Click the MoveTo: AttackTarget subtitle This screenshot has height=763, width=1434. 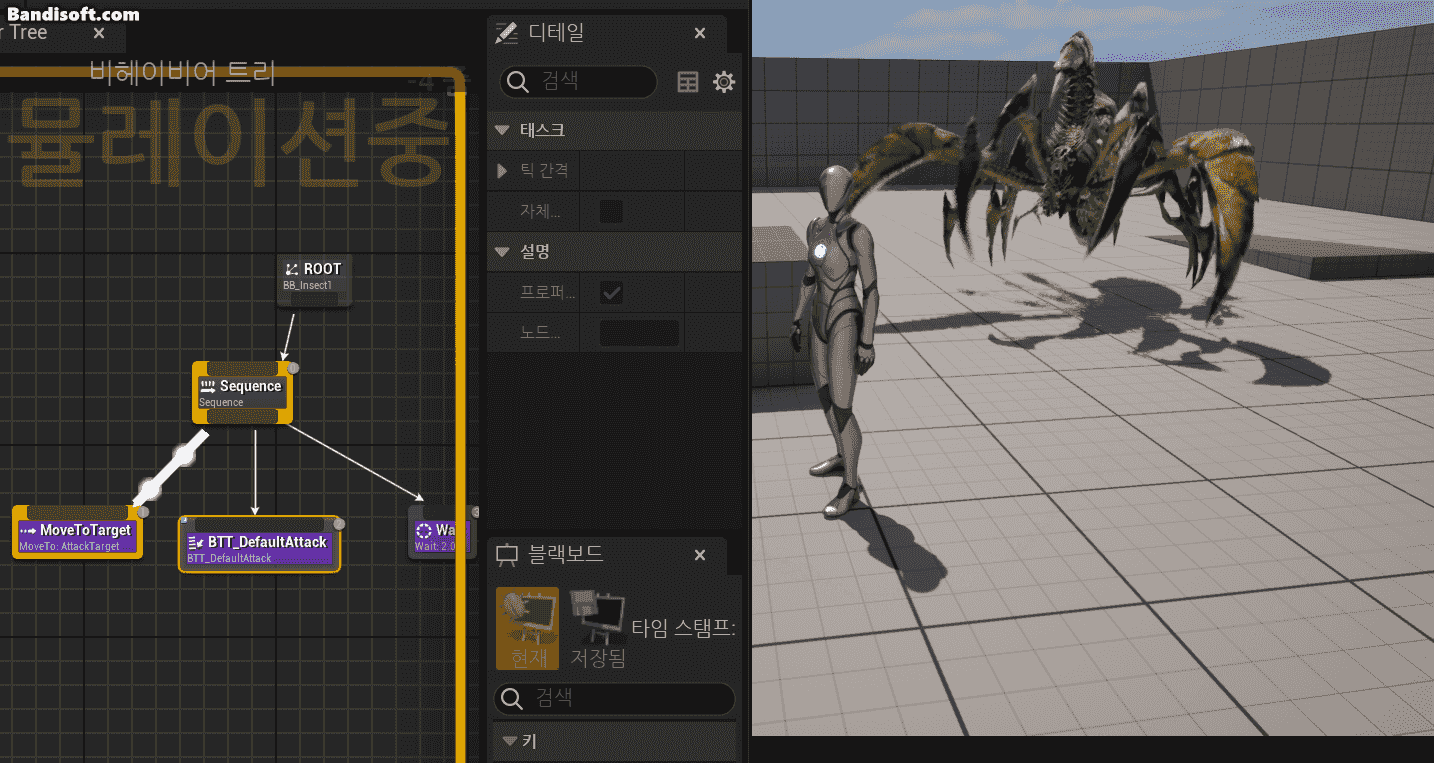pos(70,546)
